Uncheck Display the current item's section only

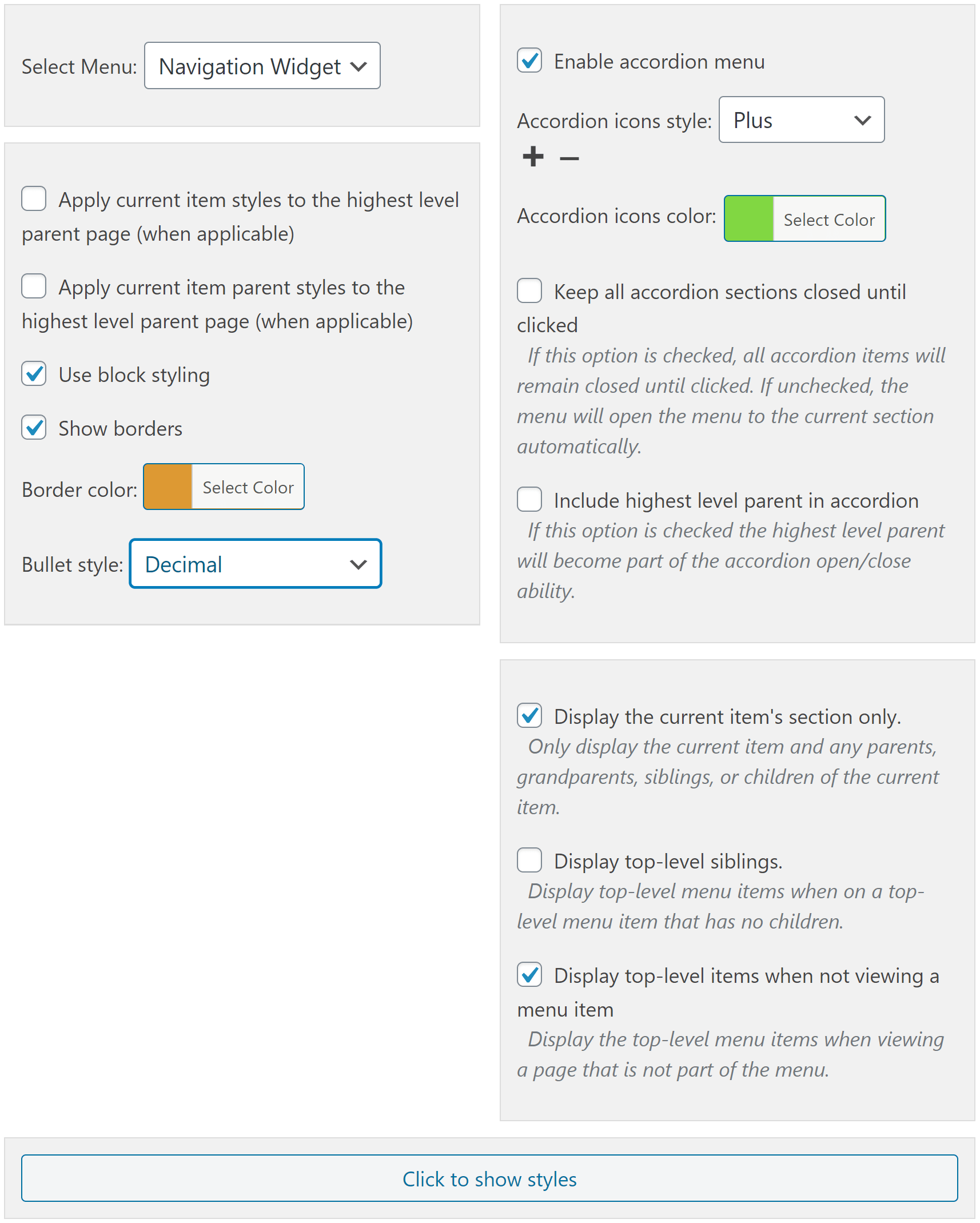(x=529, y=716)
